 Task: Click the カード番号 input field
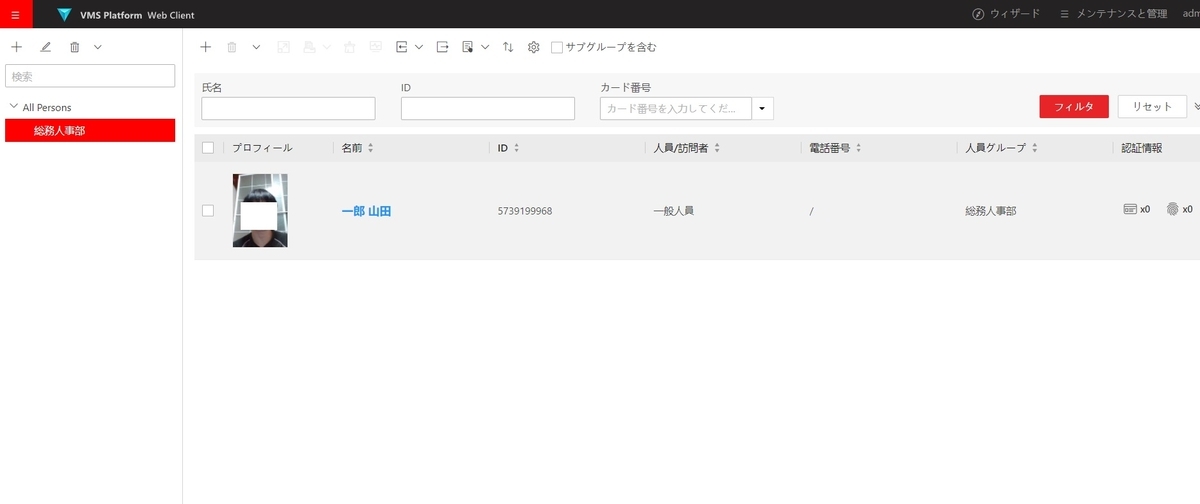click(676, 108)
